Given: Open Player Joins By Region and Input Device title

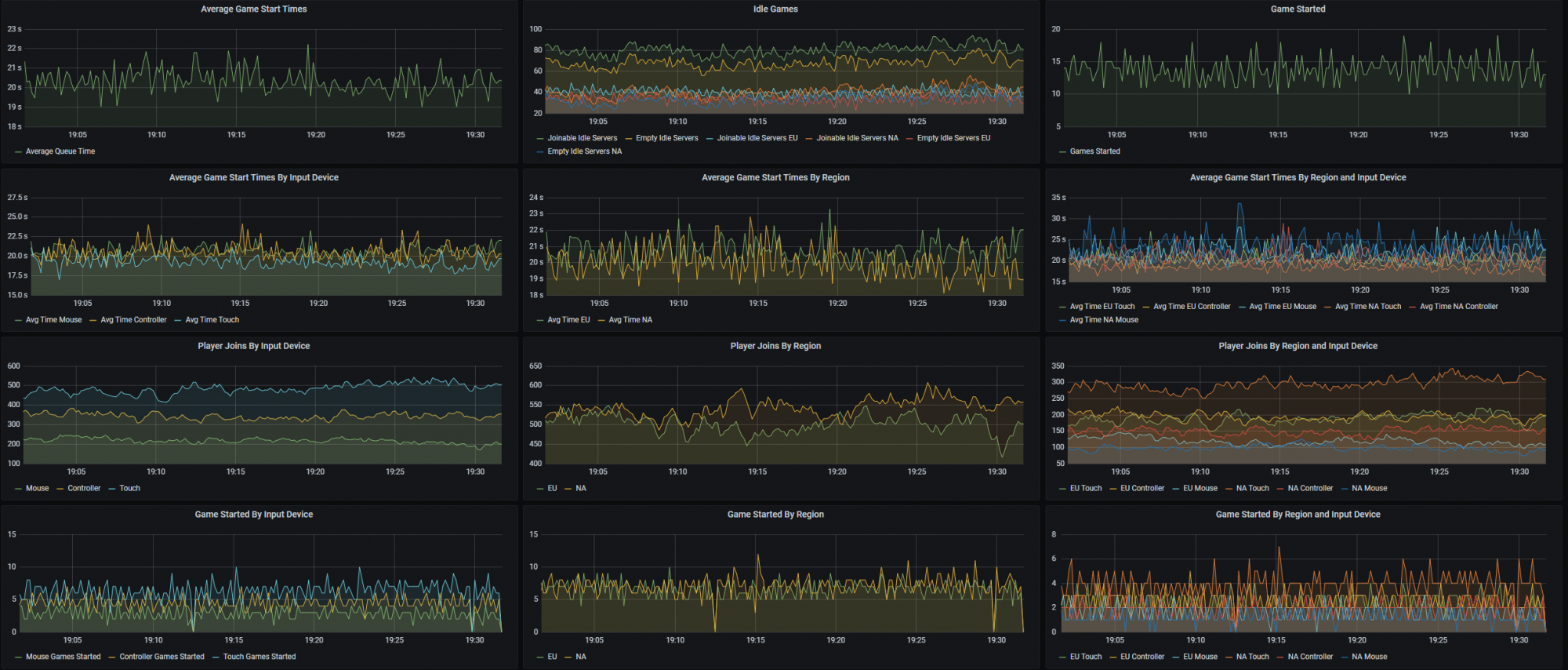Looking at the screenshot, I should pos(1298,346).
